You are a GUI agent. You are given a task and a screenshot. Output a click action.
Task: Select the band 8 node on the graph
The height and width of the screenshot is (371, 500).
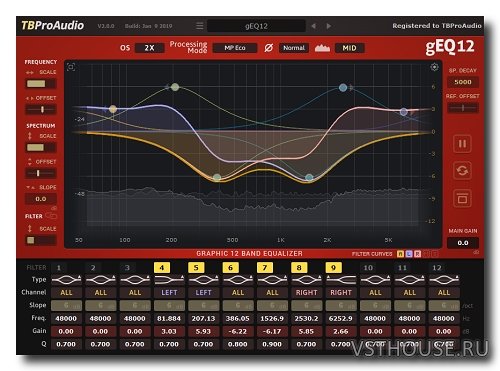pos(343,88)
